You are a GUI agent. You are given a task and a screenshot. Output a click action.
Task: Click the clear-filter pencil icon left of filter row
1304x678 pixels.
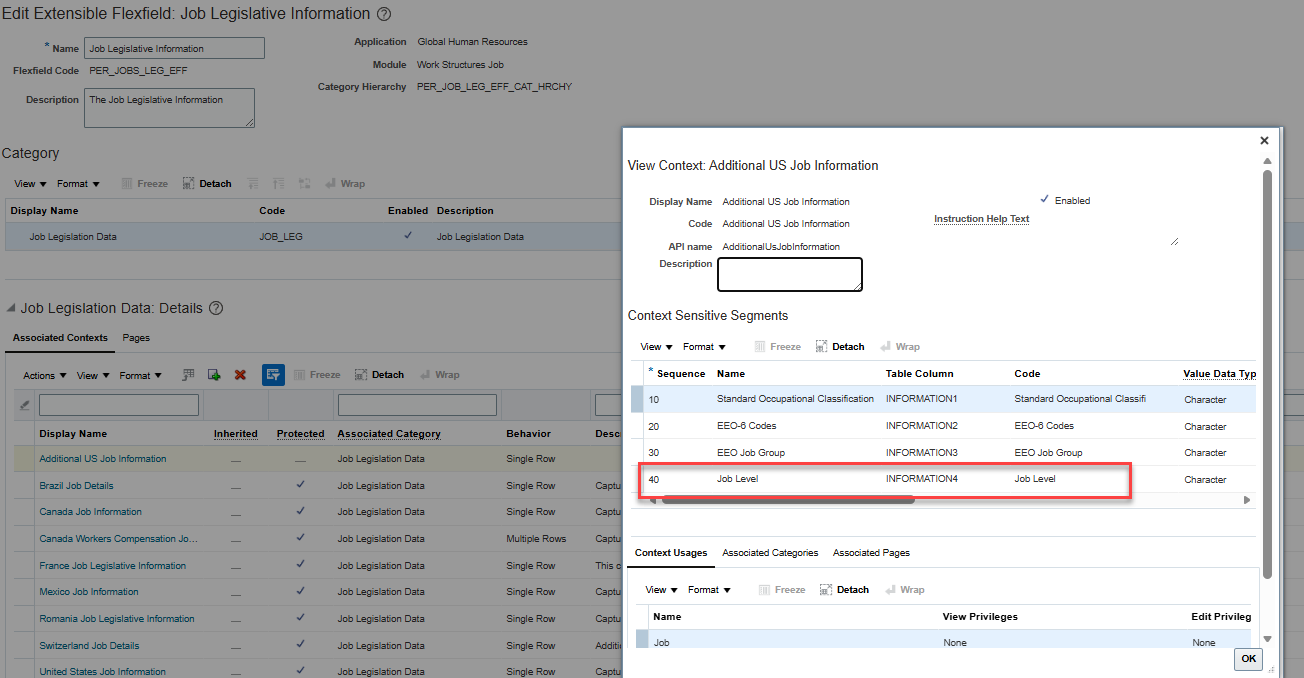25,405
